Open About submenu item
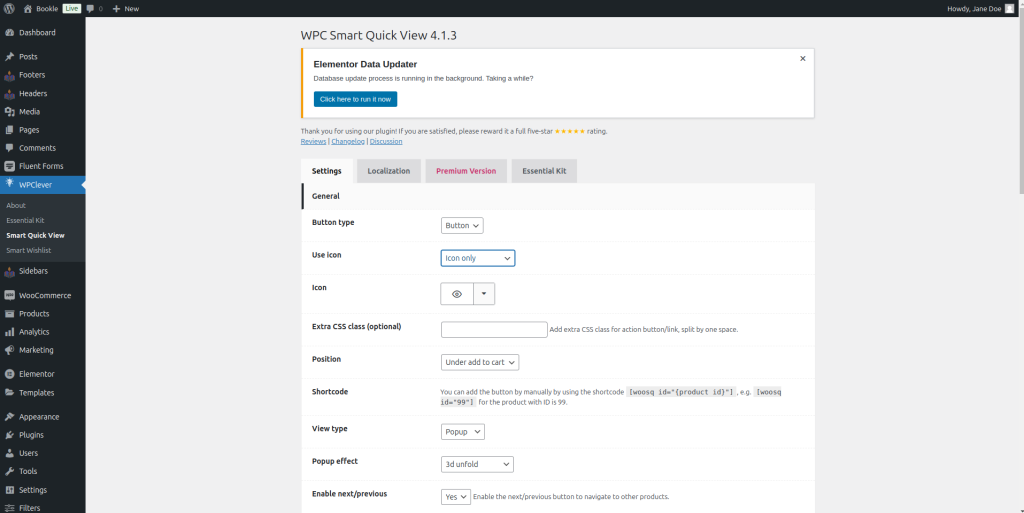This screenshot has width=1024, height=513. (16, 205)
